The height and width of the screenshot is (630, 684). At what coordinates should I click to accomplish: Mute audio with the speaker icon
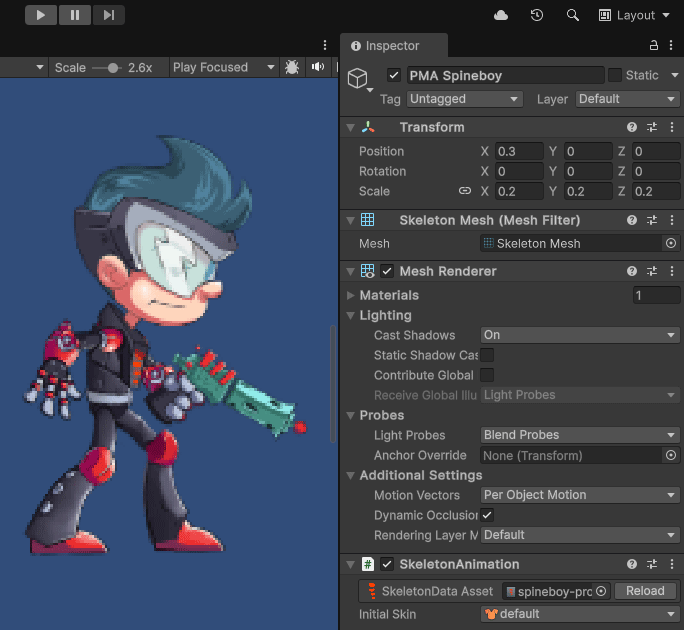pos(318,67)
